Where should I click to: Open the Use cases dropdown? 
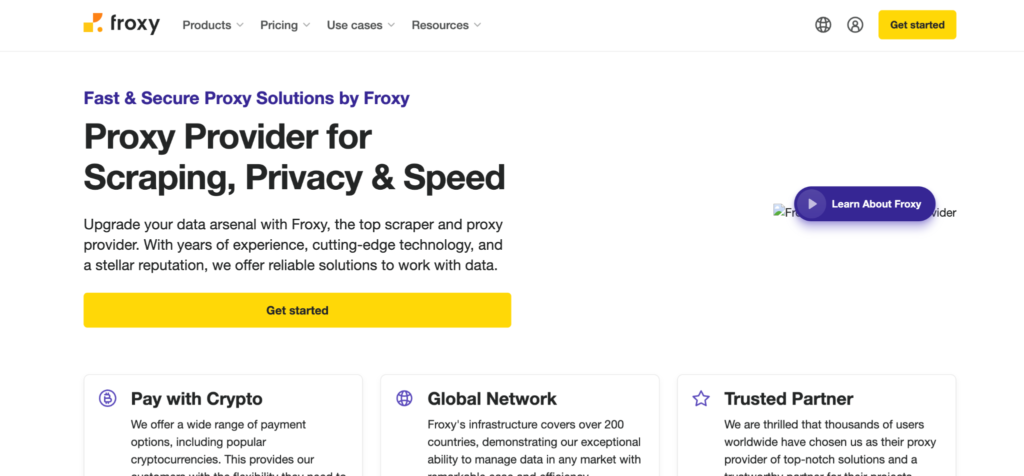[x=361, y=25]
